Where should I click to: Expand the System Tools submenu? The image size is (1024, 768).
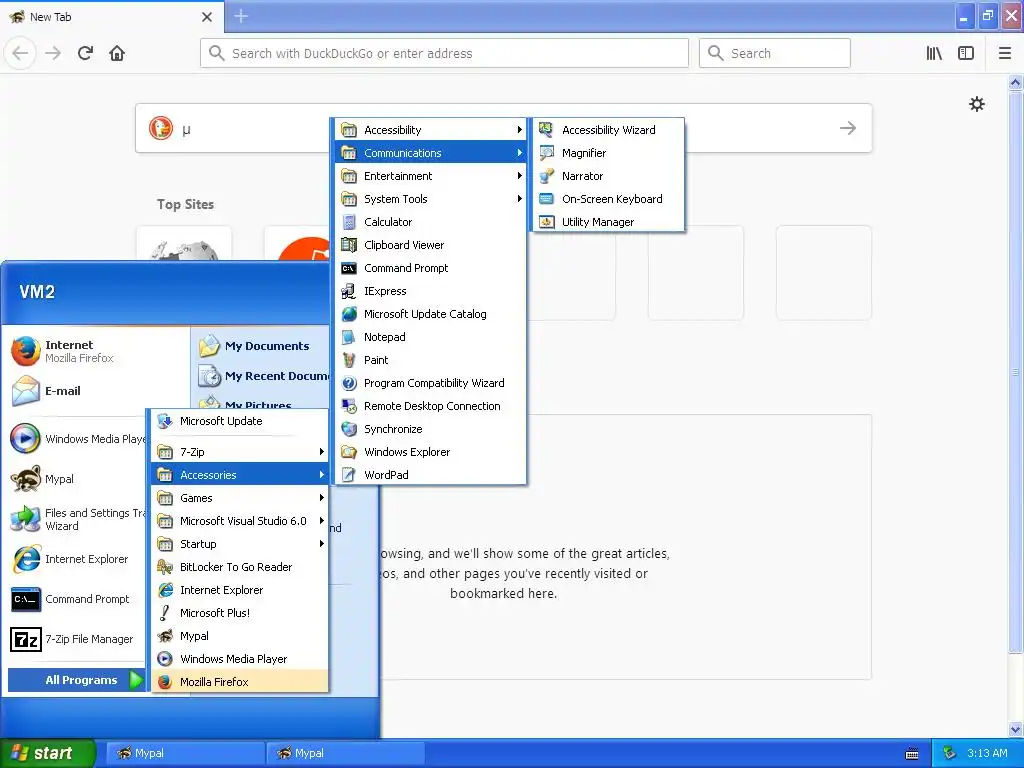click(x=430, y=199)
